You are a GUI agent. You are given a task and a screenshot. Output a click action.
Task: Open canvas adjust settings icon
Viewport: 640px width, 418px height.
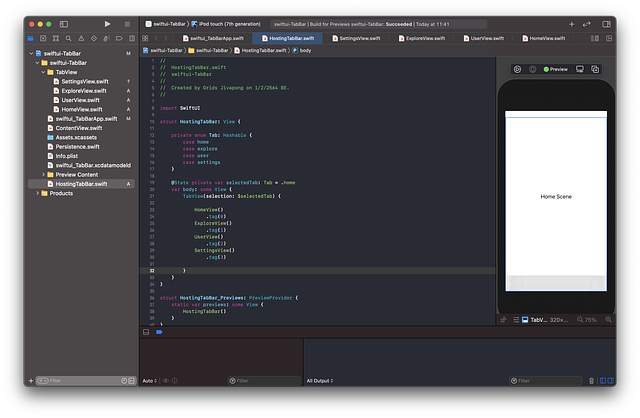pos(516,320)
